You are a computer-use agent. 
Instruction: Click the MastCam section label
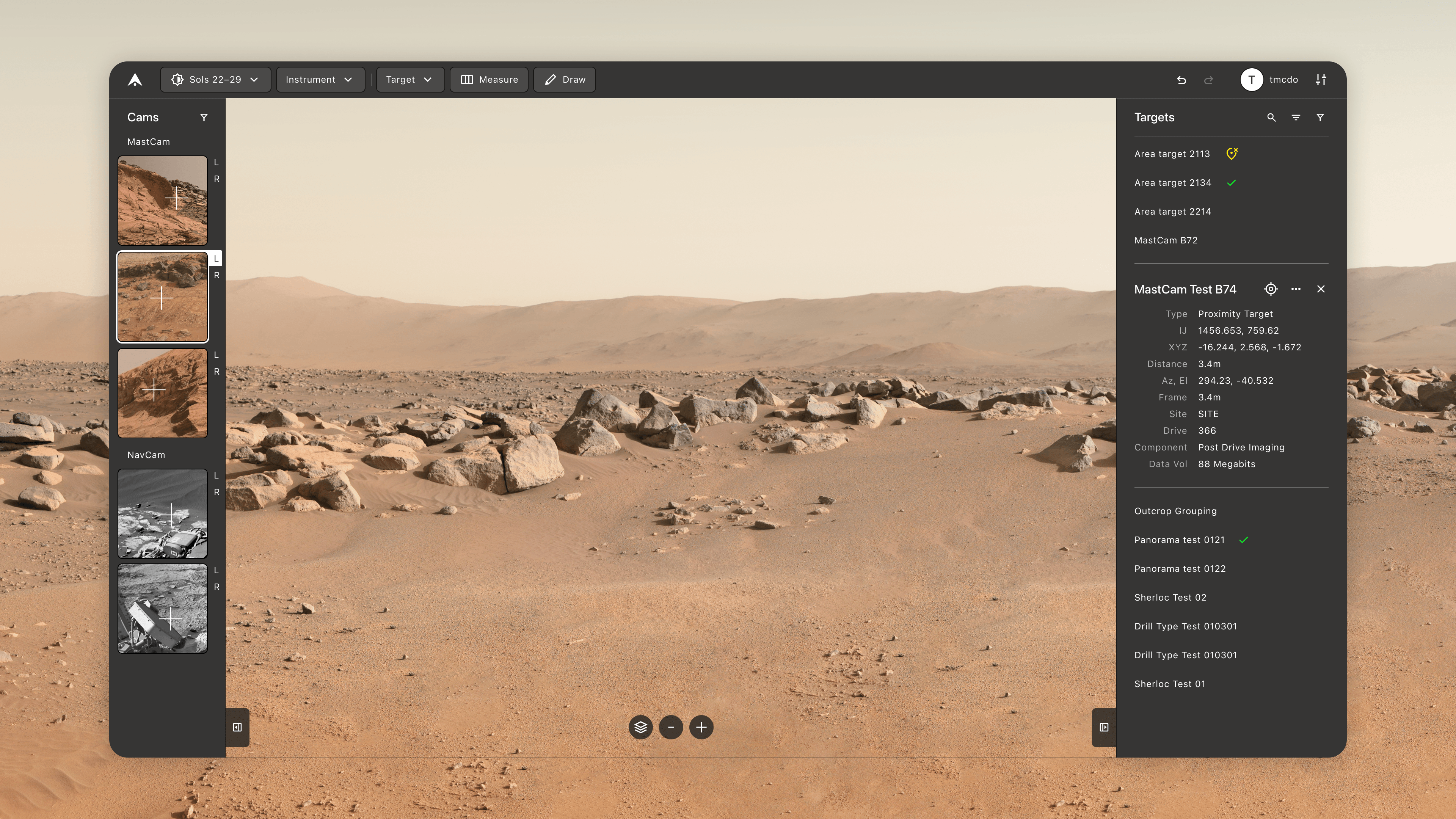[x=149, y=142]
